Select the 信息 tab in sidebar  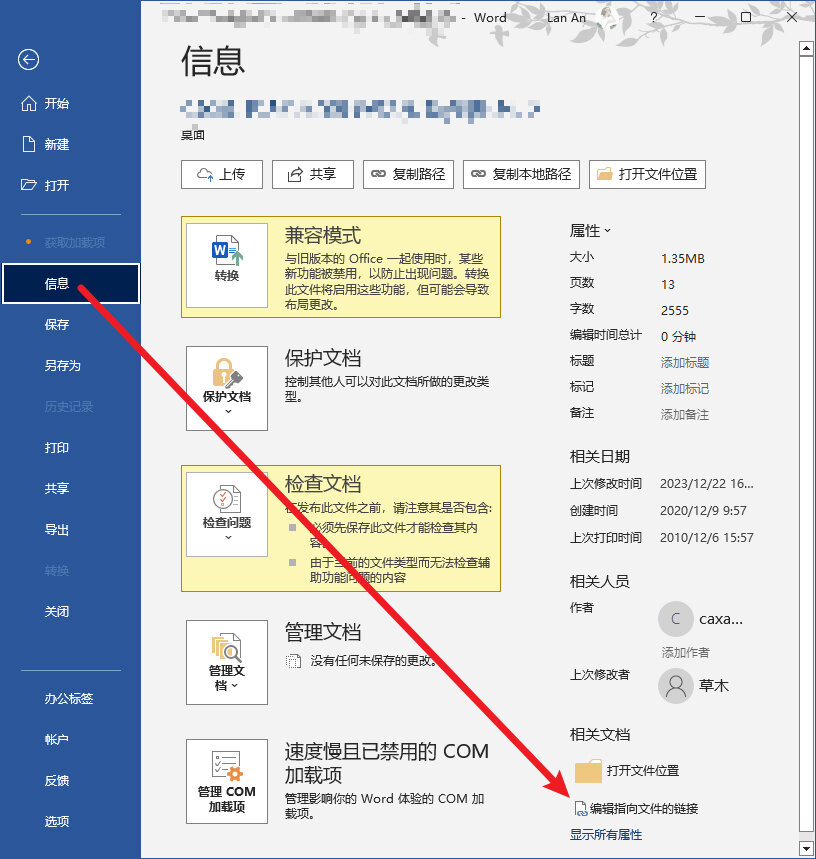[71, 283]
